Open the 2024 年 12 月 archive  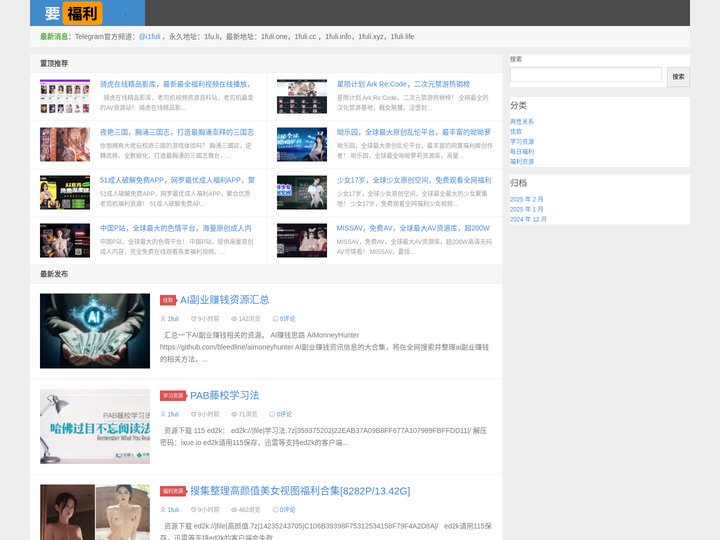tap(528, 219)
